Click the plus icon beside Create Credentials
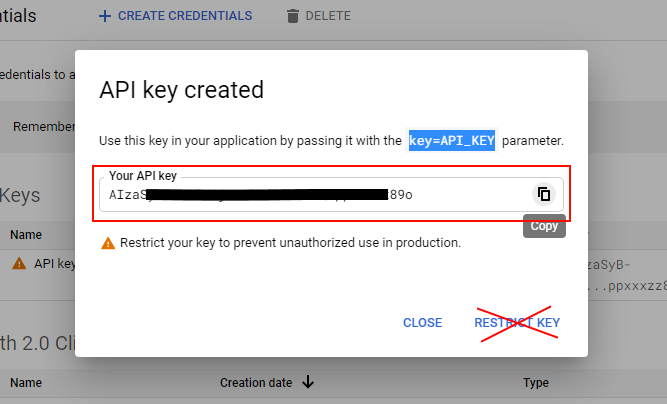The image size is (667, 404). point(105,16)
